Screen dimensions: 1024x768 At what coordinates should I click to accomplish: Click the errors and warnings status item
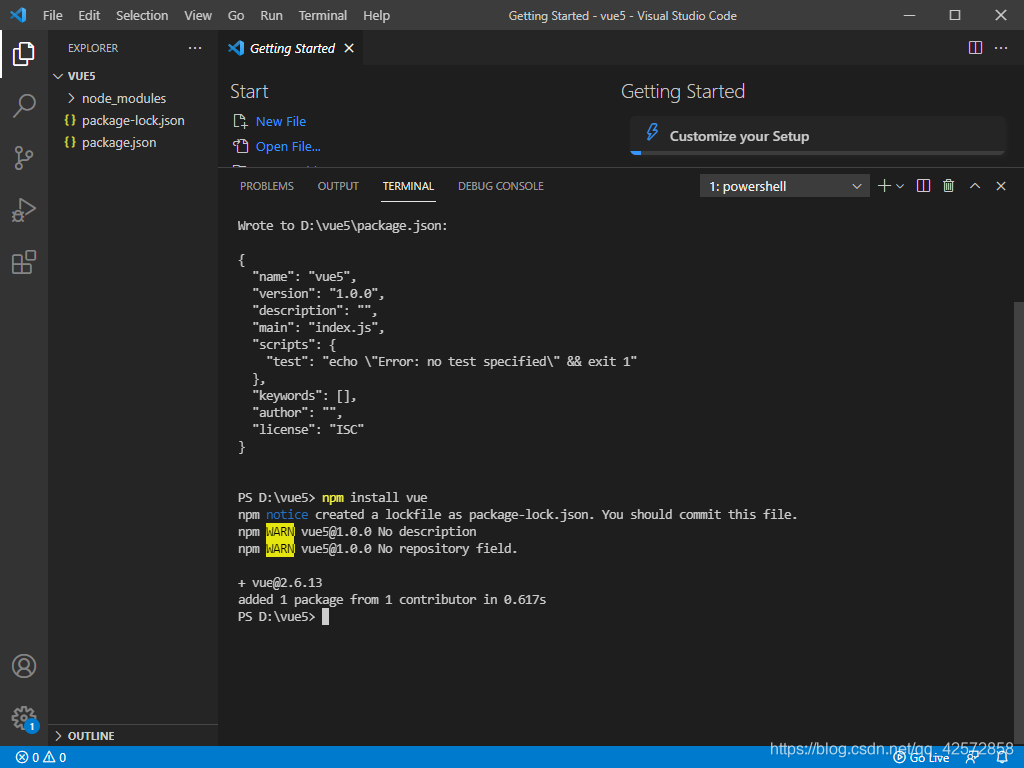(40, 758)
